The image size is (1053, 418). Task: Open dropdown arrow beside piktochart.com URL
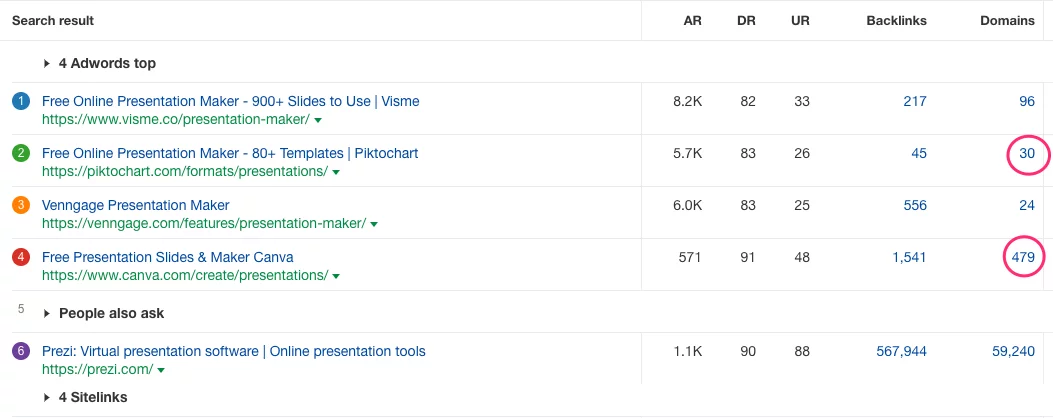(336, 172)
